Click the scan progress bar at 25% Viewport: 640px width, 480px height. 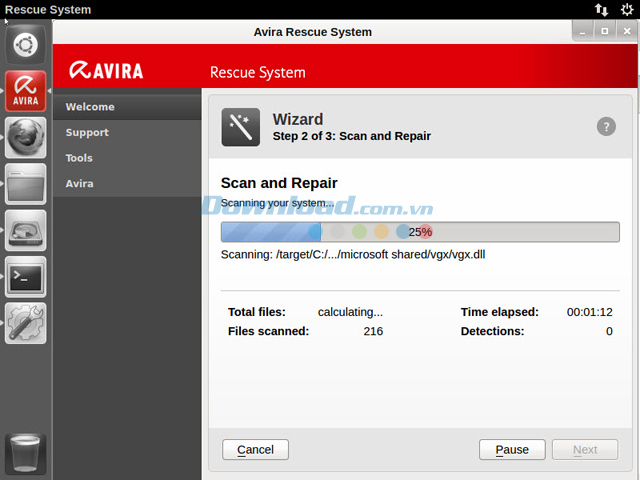pos(420,232)
